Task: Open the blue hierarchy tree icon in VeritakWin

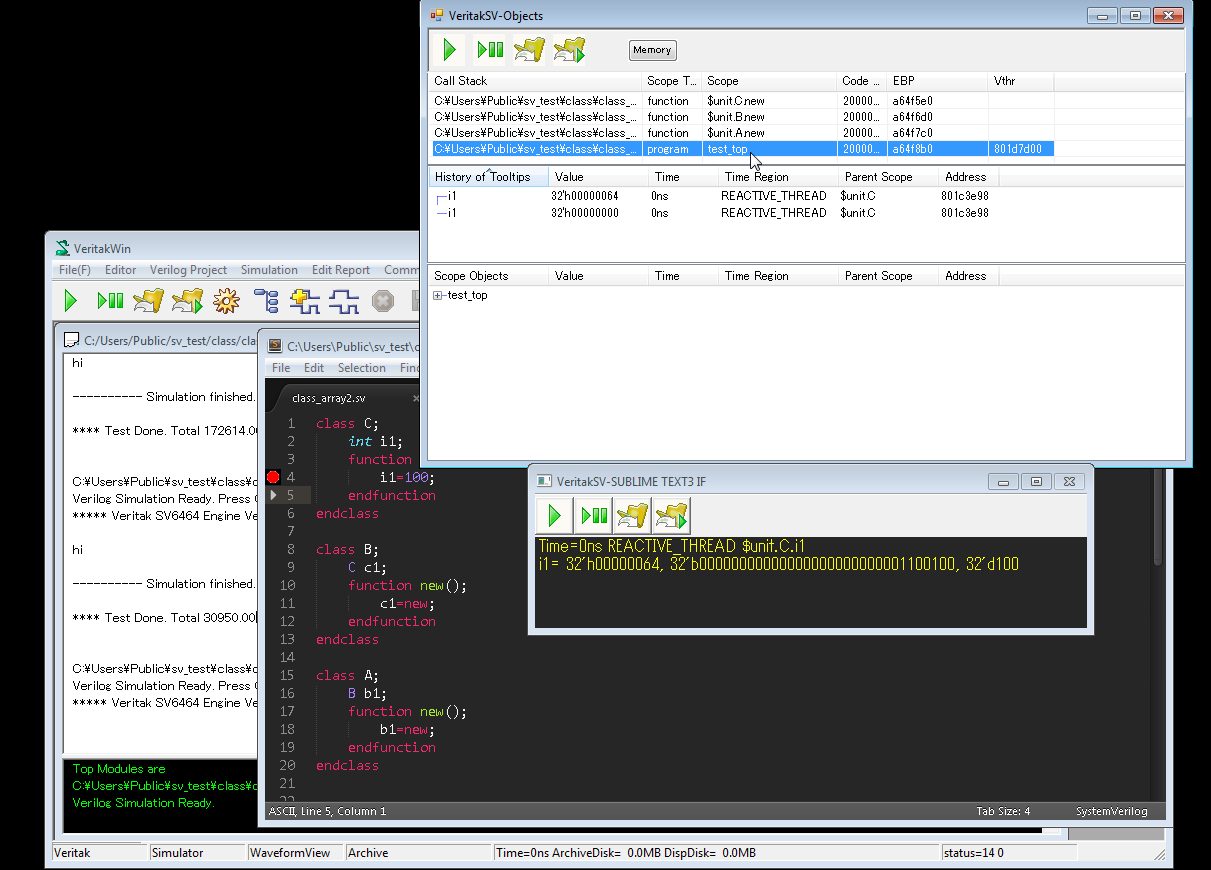Action: [266, 300]
